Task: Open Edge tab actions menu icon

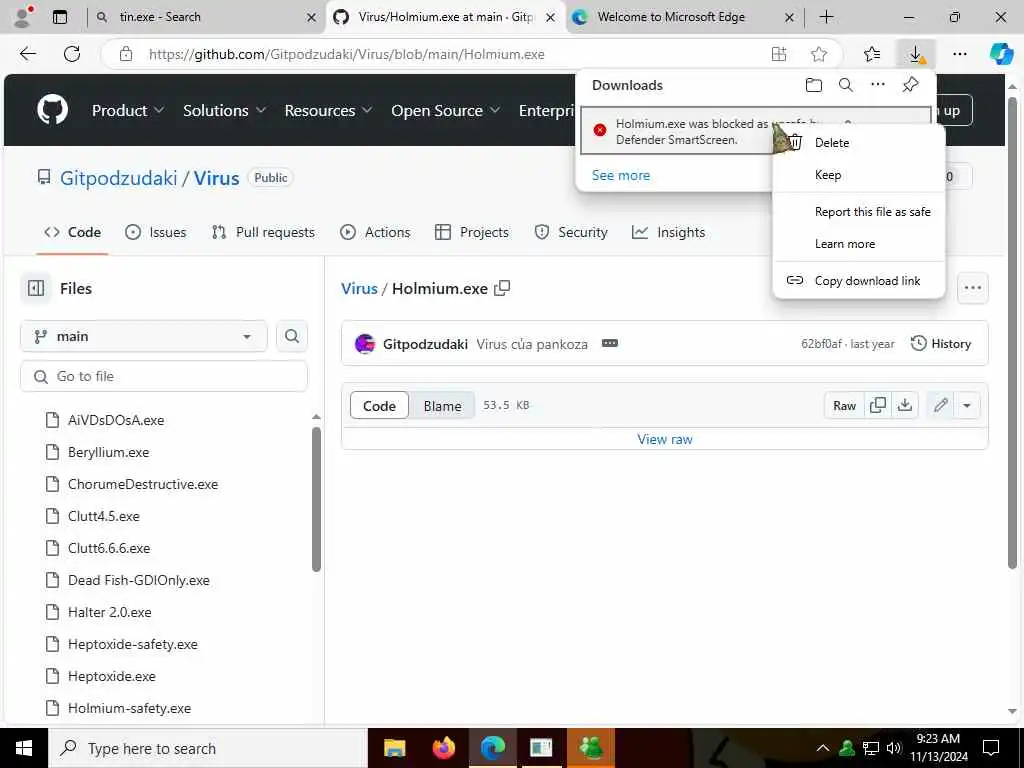Action: (60, 17)
